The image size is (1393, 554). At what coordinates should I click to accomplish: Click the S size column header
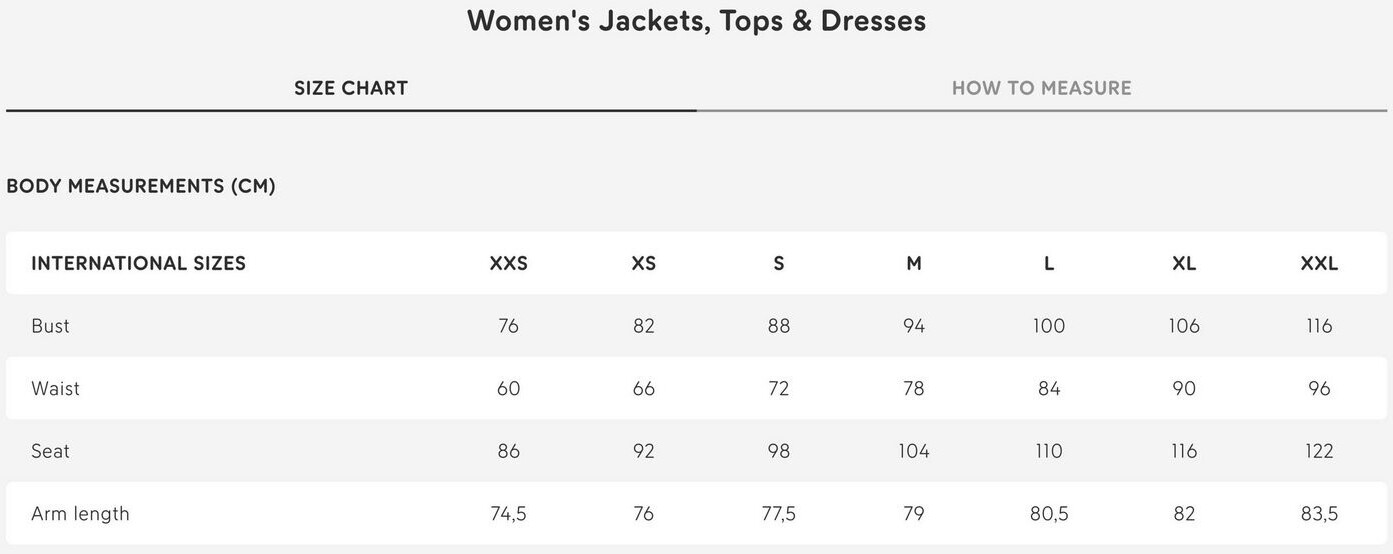pyautogui.click(x=779, y=263)
